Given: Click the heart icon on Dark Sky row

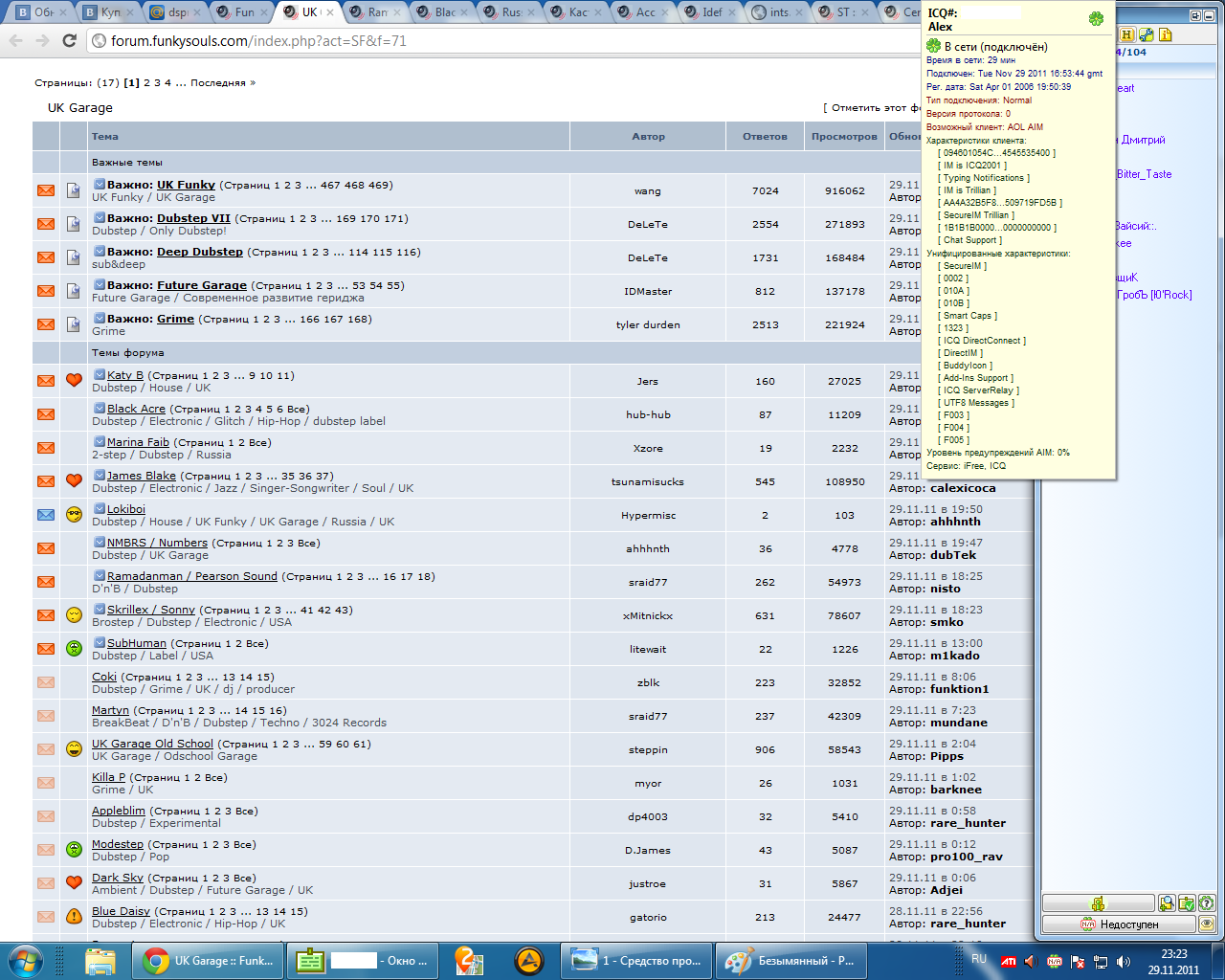Looking at the screenshot, I should (x=74, y=882).
